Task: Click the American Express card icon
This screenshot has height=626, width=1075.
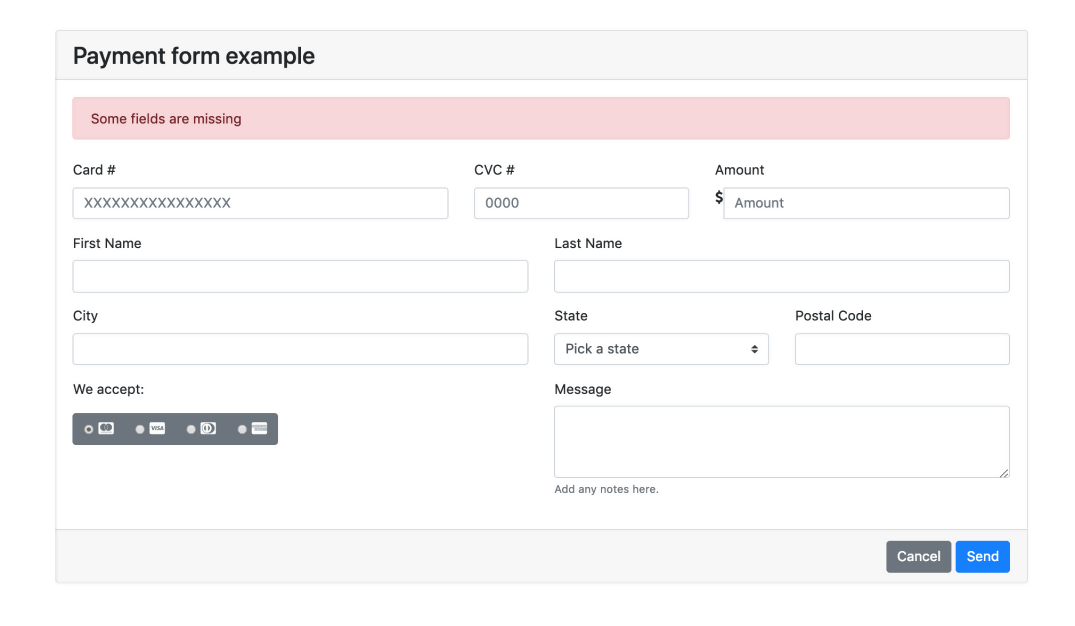Action: click(258, 428)
